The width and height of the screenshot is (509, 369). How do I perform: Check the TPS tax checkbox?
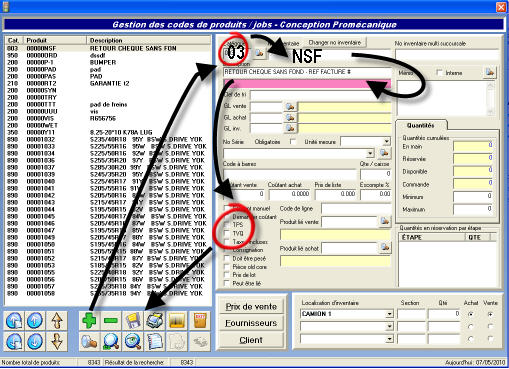coord(227,225)
